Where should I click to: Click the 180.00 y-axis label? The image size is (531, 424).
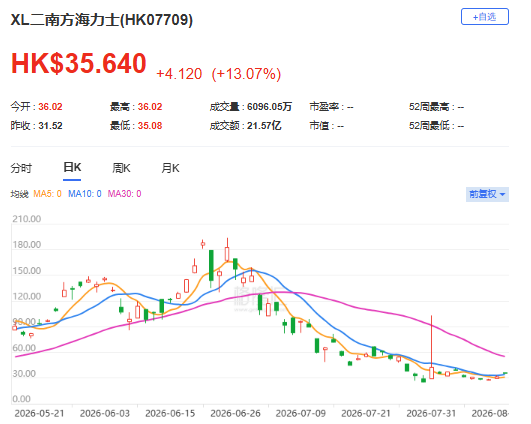pyautogui.click(x=27, y=245)
